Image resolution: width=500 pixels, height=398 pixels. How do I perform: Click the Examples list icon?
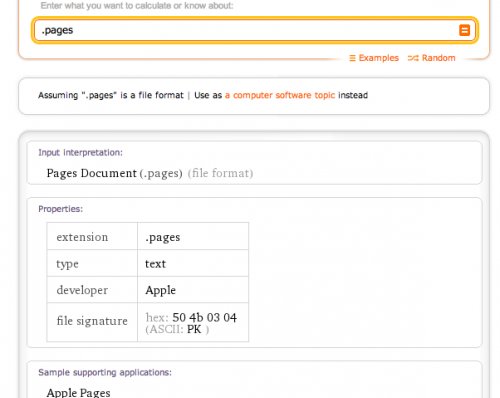(352, 58)
